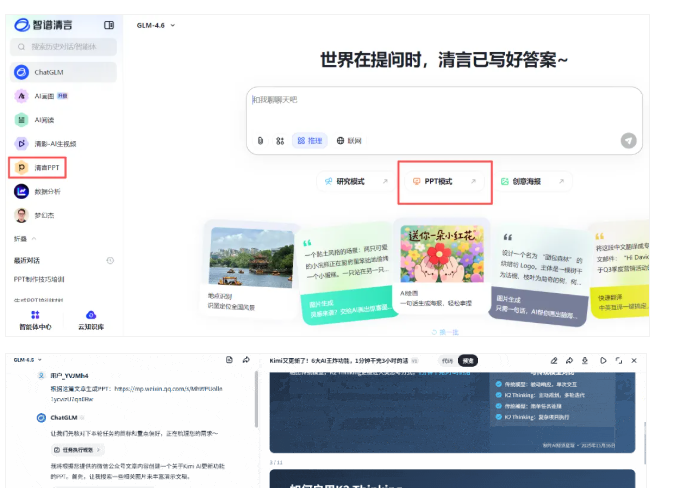The height and width of the screenshot is (488, 681).
Task: Open 数据分析 in the sidebar
Action: point(47,191)
